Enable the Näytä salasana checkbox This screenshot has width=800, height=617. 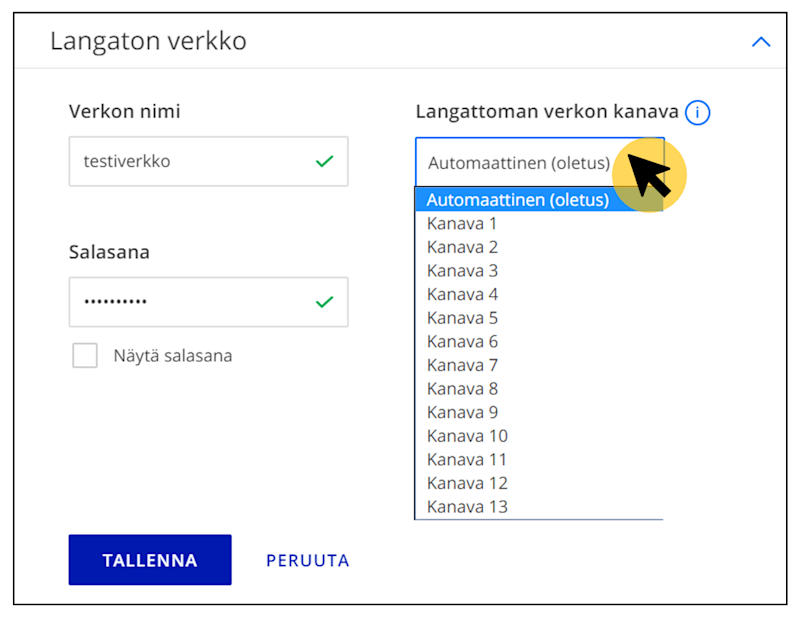pyautogui.click(x=85, y=355)
